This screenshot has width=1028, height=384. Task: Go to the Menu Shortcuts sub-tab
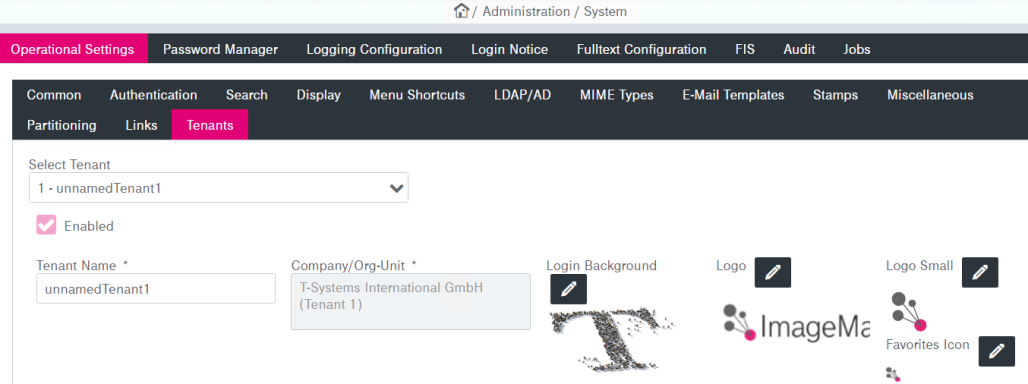click(417, 95)
